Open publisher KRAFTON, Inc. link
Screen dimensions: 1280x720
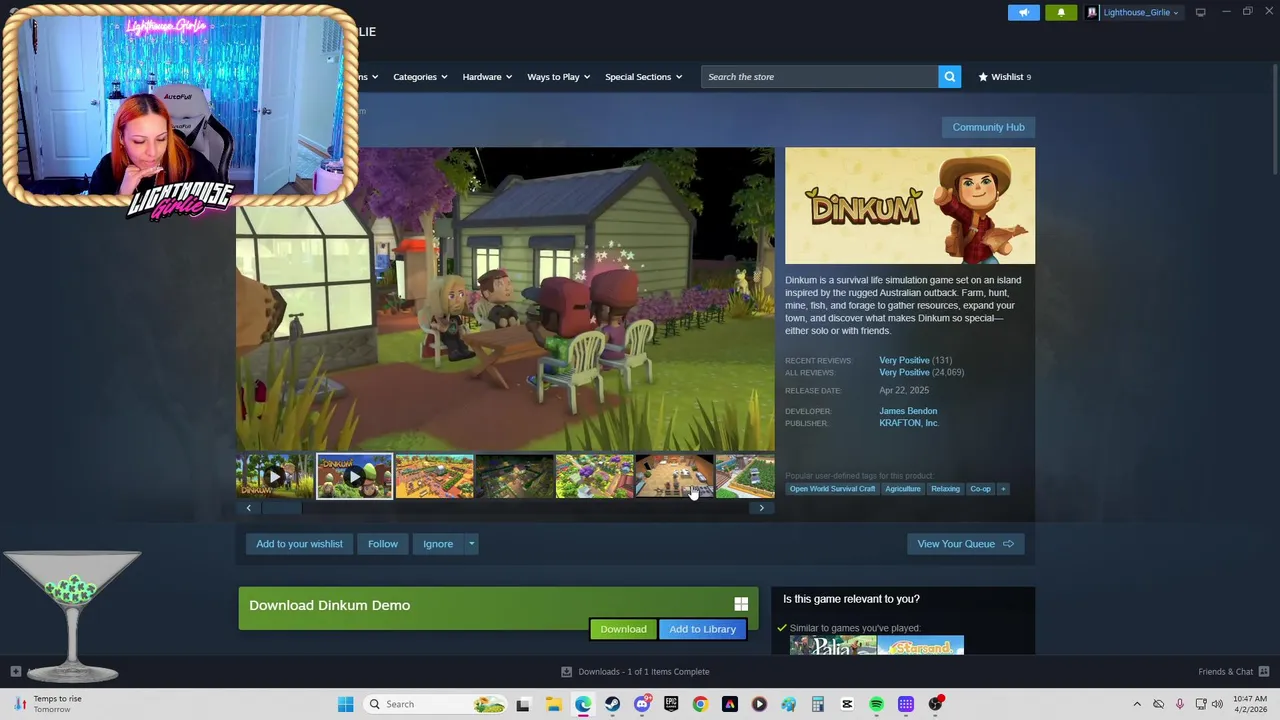click(x=908, y=423)
